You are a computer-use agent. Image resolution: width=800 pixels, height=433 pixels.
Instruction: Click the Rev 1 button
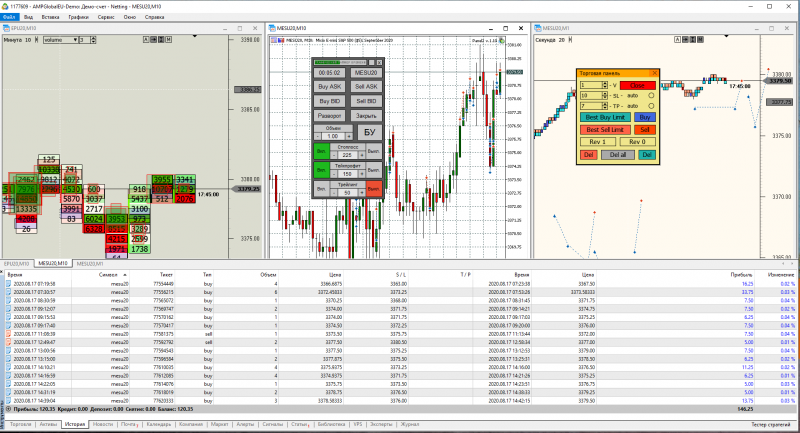pyautogui.click(x=597, y=142)
